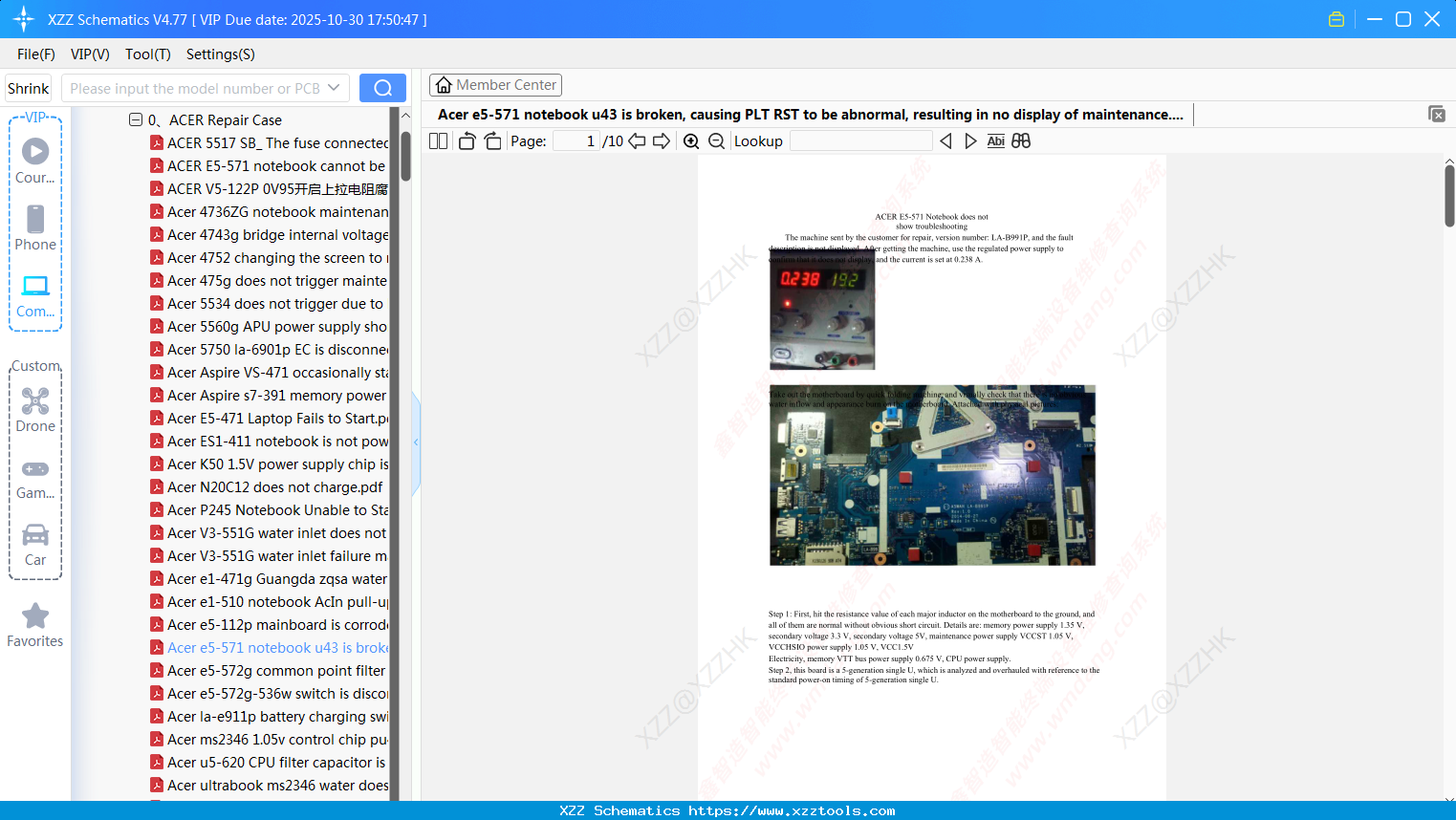Click the page number input box

[x=576, y=141]
